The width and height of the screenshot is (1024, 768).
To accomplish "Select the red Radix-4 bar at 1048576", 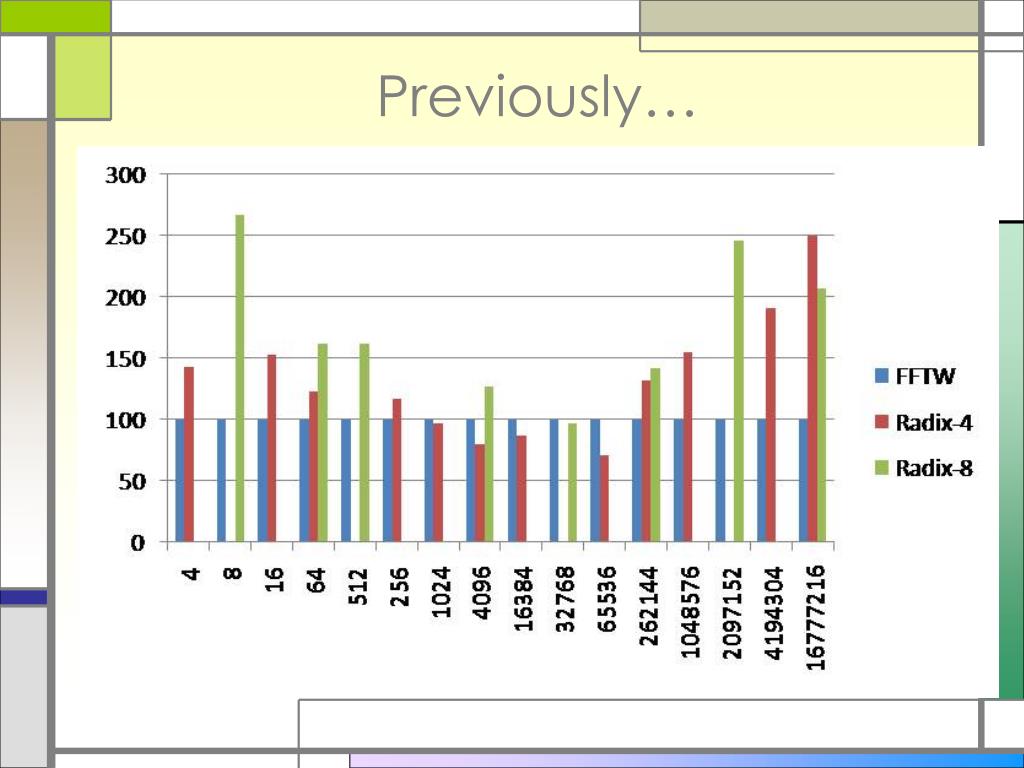I will [688, 447].
